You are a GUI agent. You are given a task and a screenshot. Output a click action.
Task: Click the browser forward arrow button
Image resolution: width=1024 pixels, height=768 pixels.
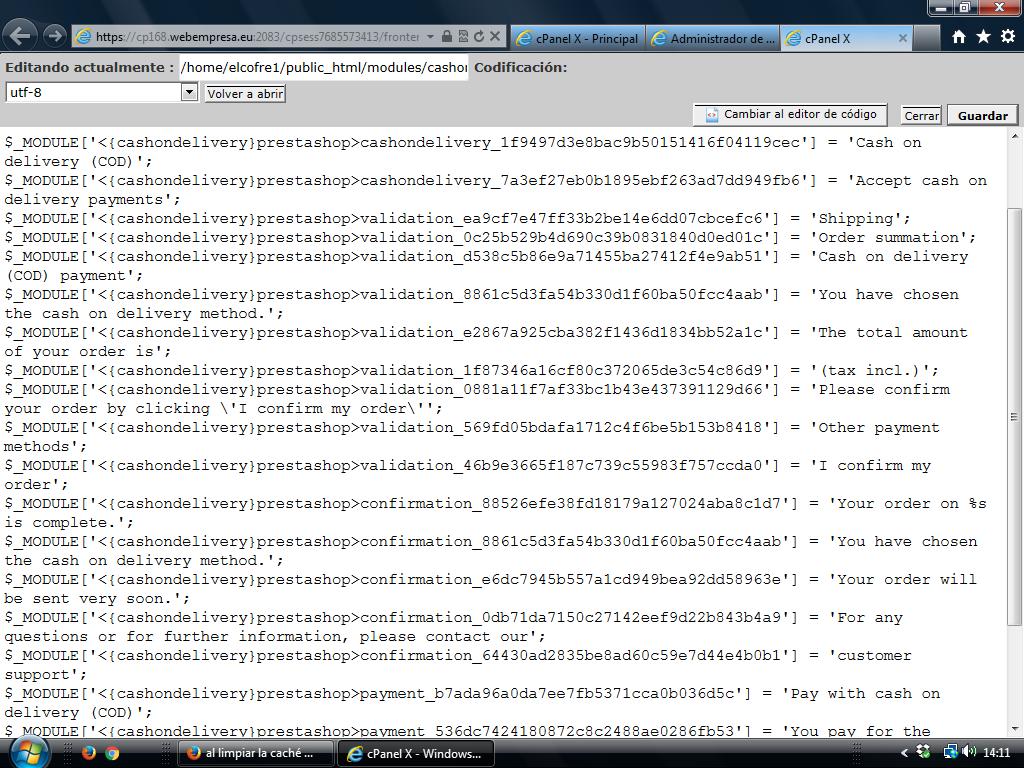(55, 36)
